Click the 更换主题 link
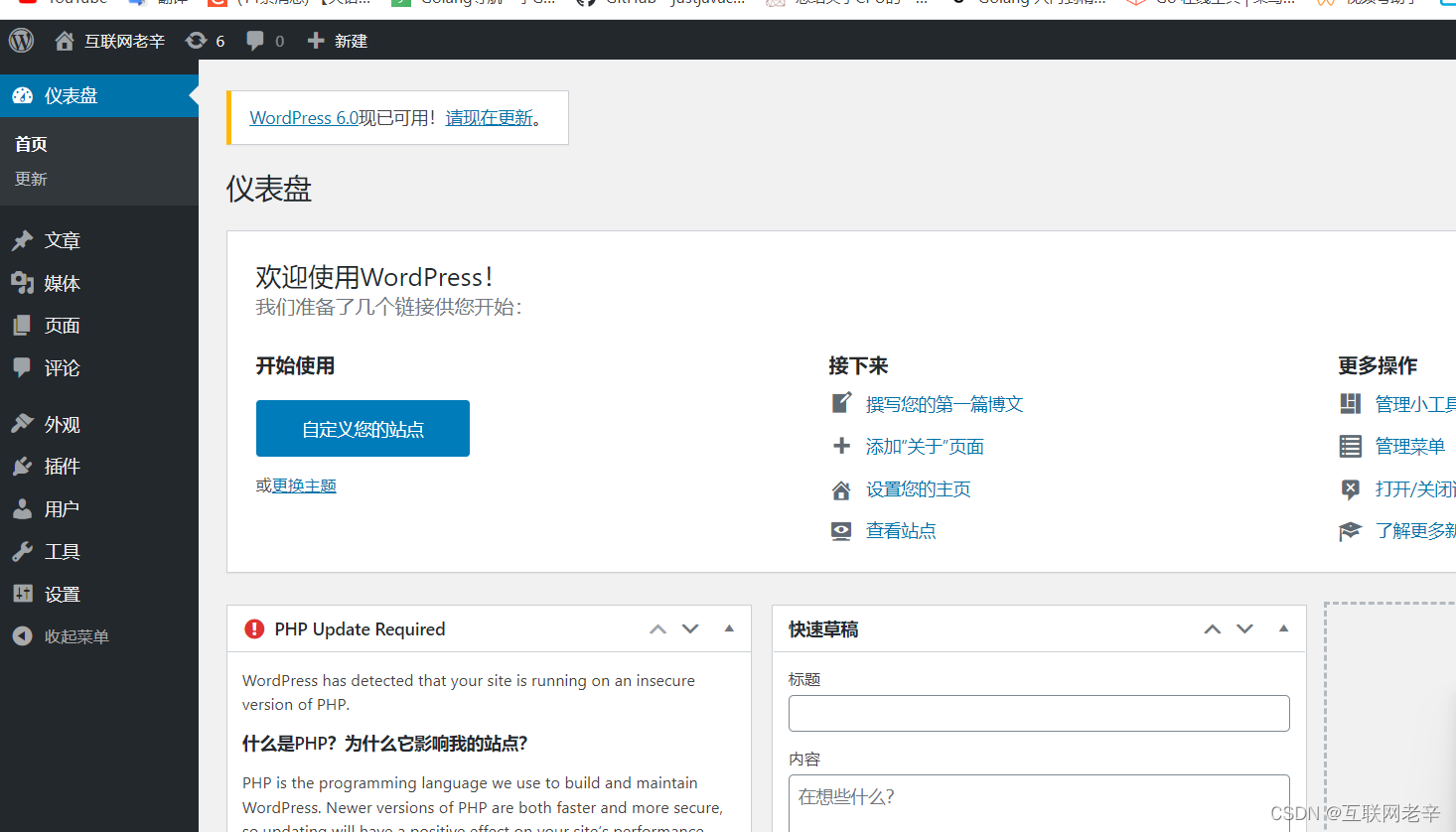 [x=304, y=485]
